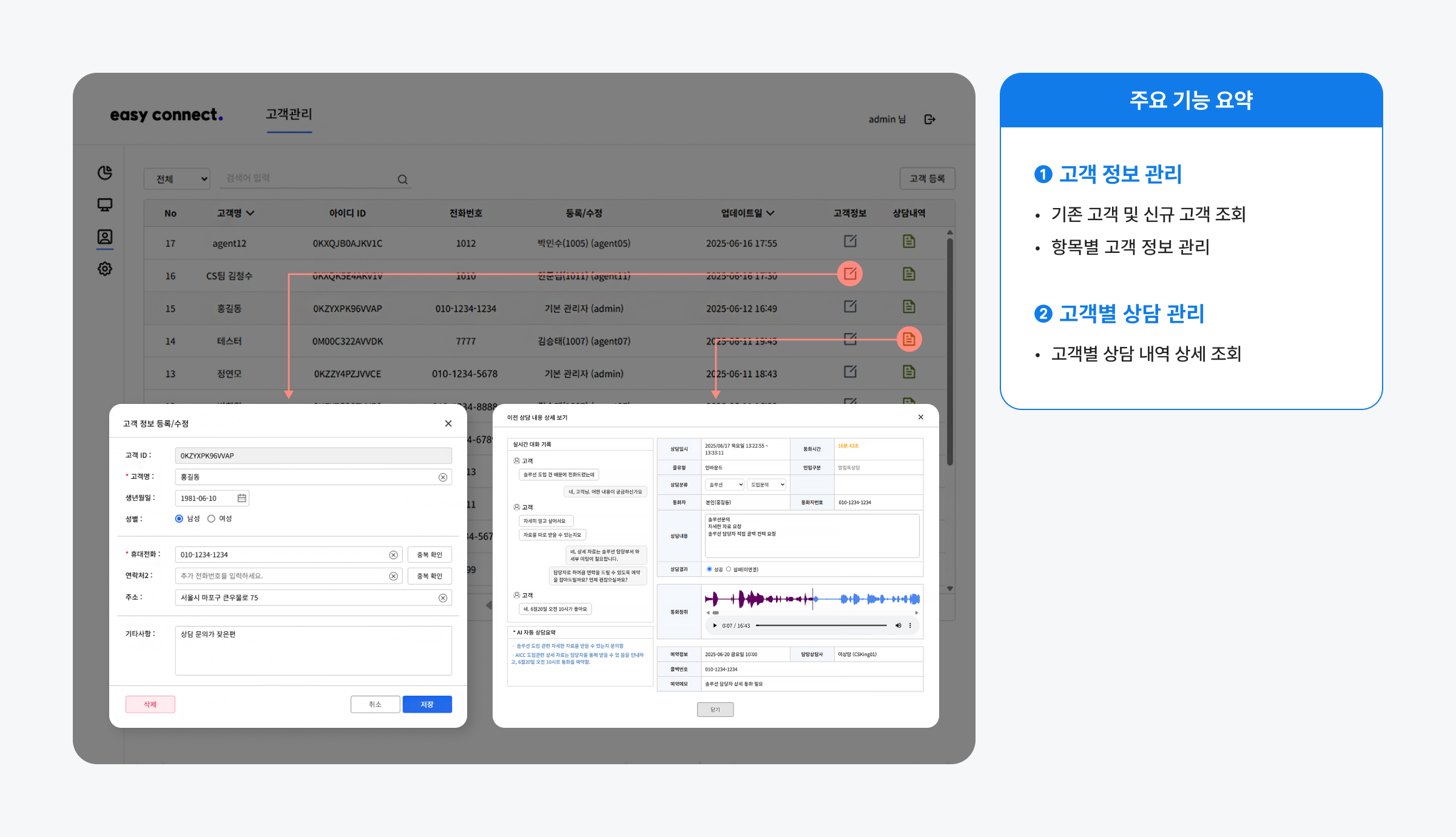Image resolution: width=1456 pixels, height=837 pixels.
Task: Select the 남성 gender radio button
Action: [179, 519]
